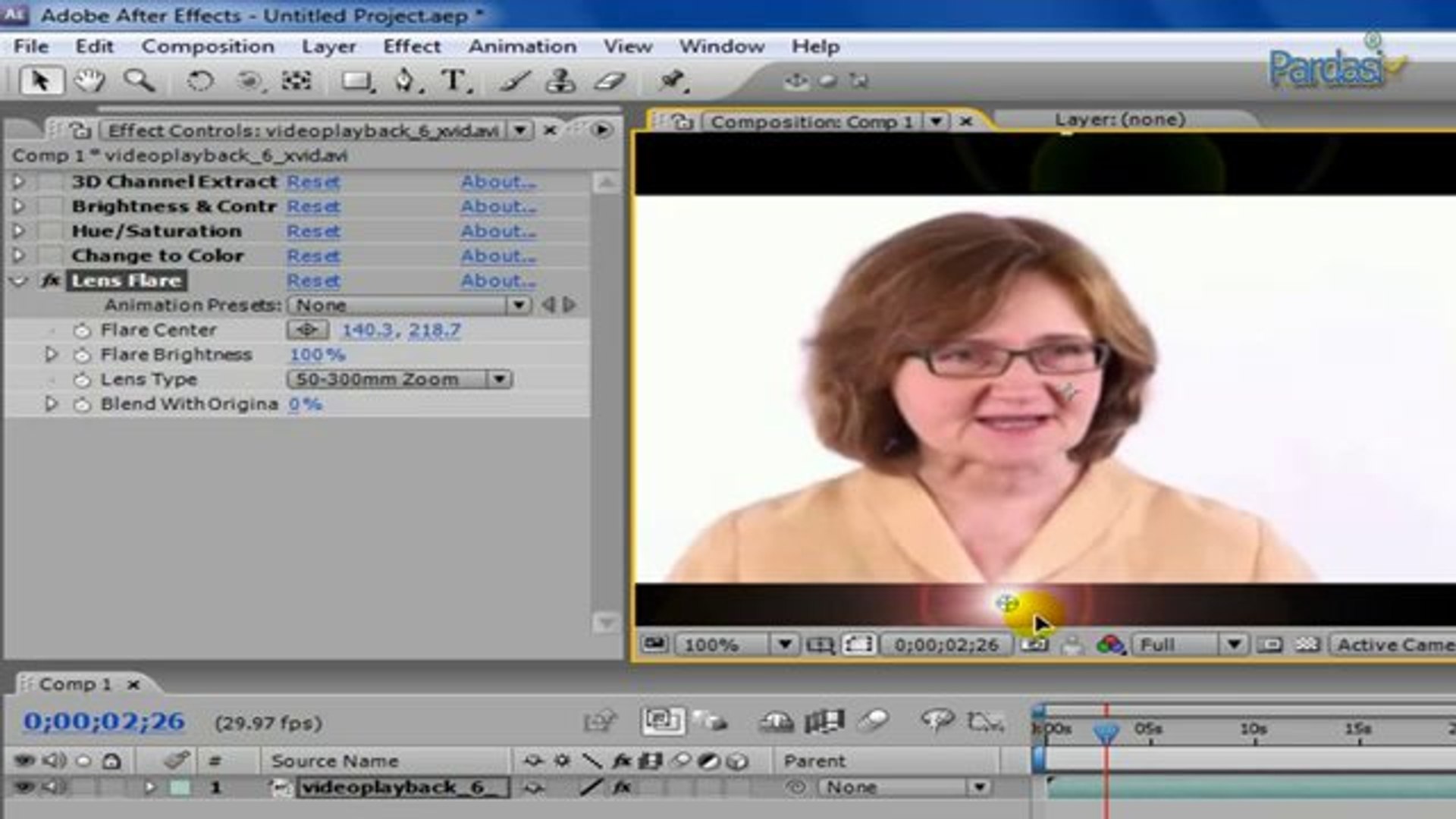The image size is (1456, 819).
Task: Select the Eraser tool
Action: (x=610, y=80)
